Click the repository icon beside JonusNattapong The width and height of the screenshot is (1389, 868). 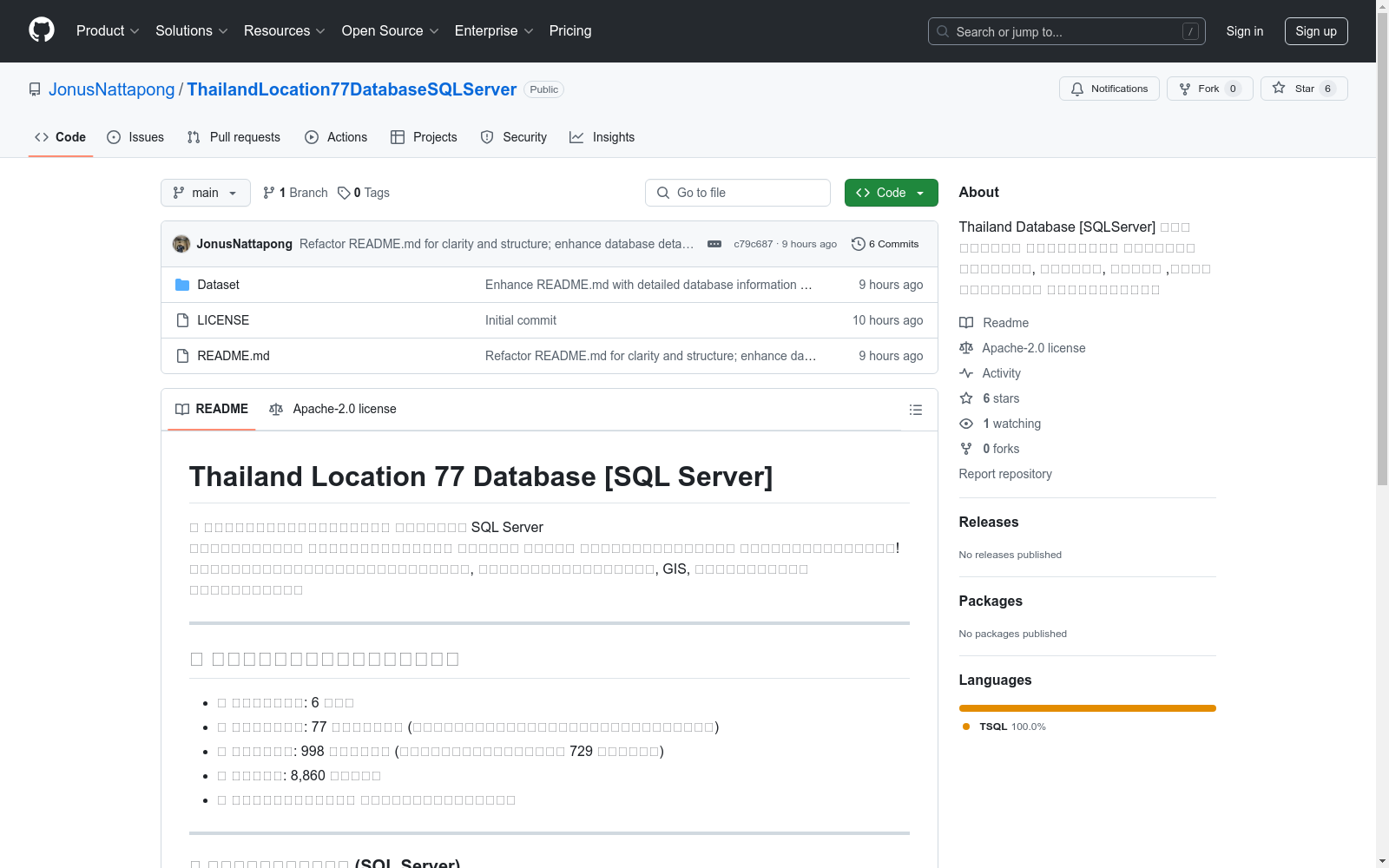(35, 89)
